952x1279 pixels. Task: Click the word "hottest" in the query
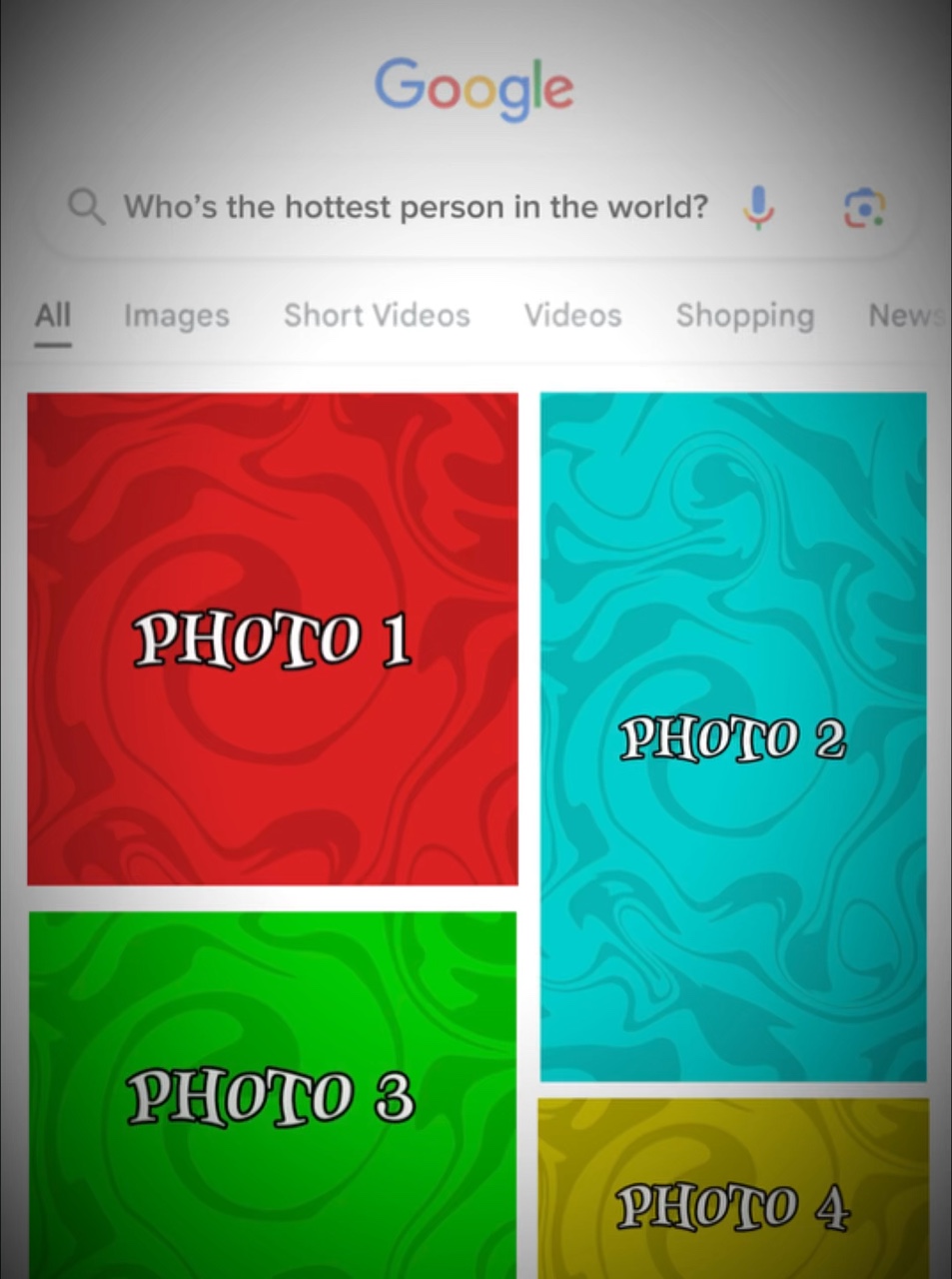(338, 207)
